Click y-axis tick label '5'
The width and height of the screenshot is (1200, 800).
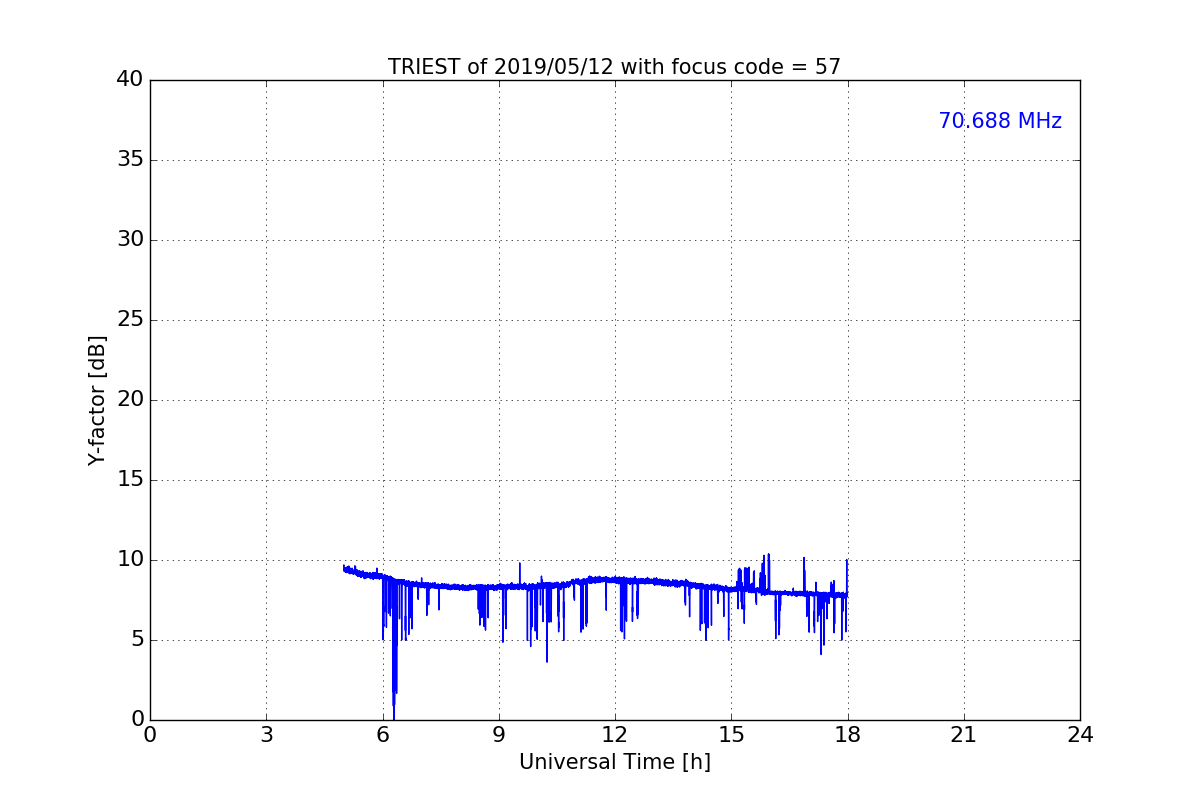137,639
